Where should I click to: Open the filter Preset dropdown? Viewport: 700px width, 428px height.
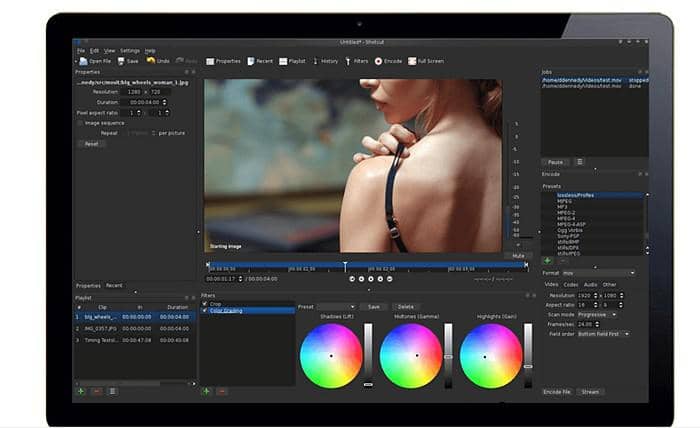click(336, 306)
